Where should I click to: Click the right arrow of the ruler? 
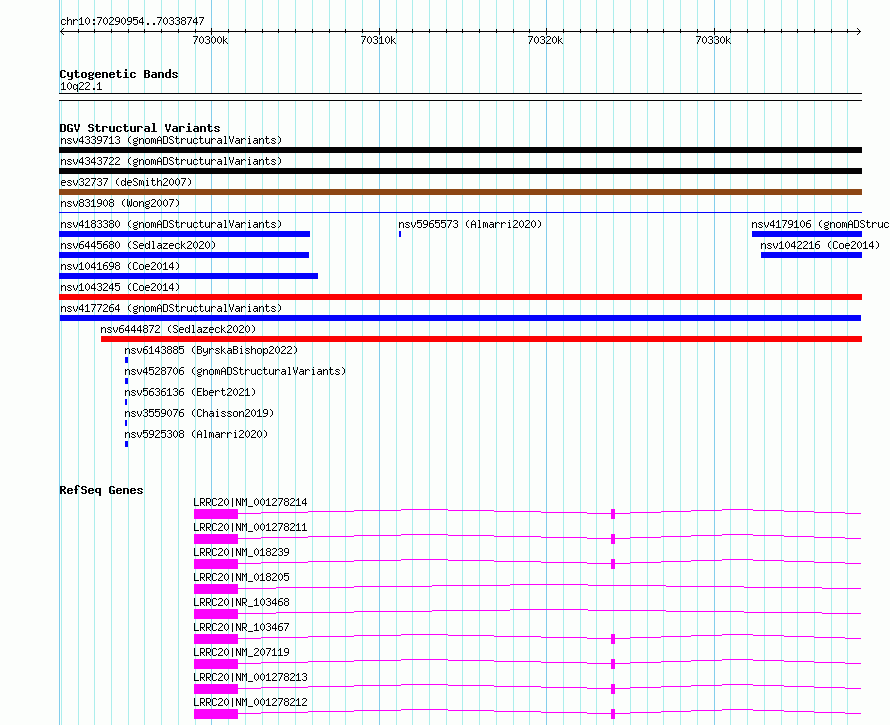(x=859, y=31)
